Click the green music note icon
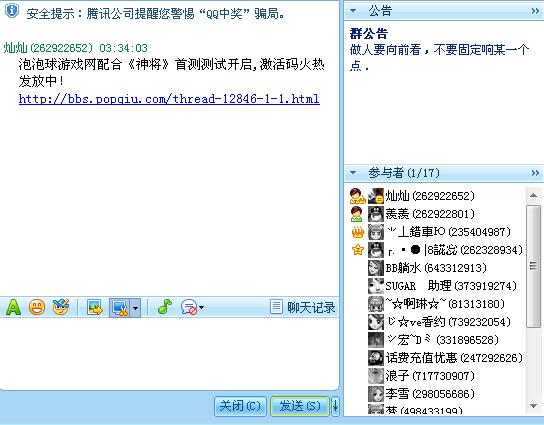The height and width of the screenshot is (425, 544). click(164, 307)
